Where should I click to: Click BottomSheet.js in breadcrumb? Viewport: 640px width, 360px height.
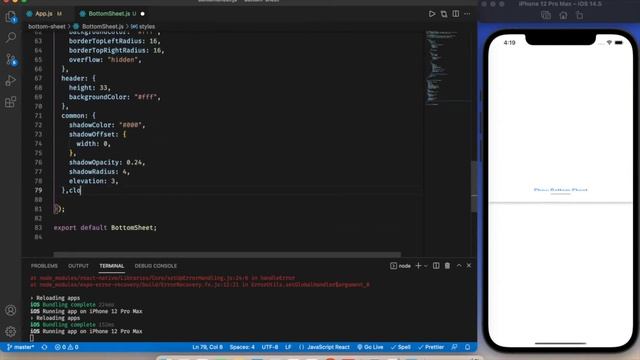(x=102, y=27)
